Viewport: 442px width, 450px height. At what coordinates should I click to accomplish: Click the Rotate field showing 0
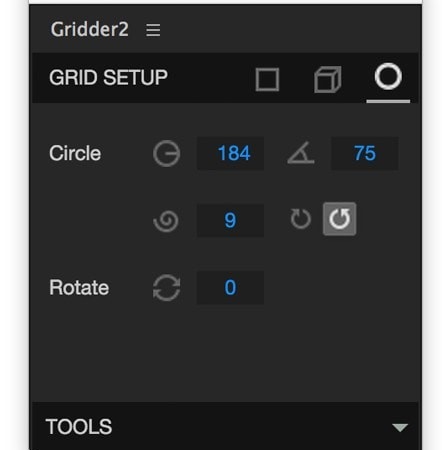coord(230,288)
